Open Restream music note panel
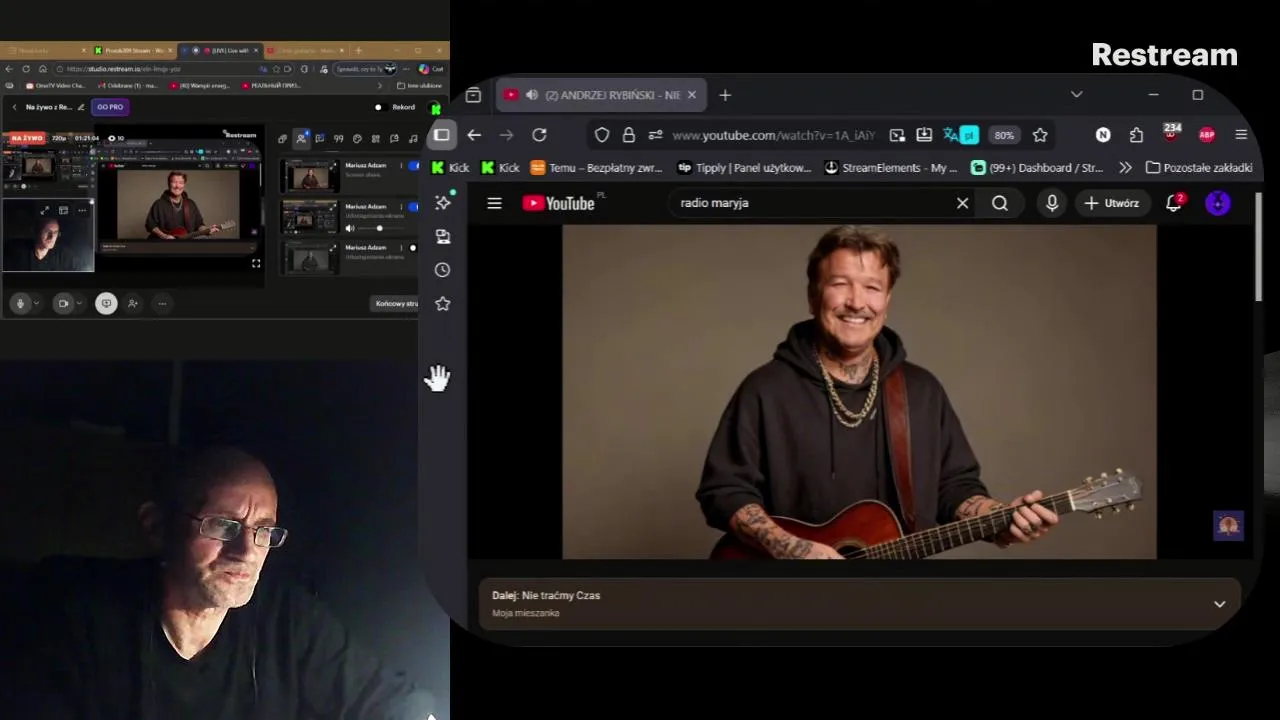The width and height of the screenshot is (1280, 720). coord(413,138)
